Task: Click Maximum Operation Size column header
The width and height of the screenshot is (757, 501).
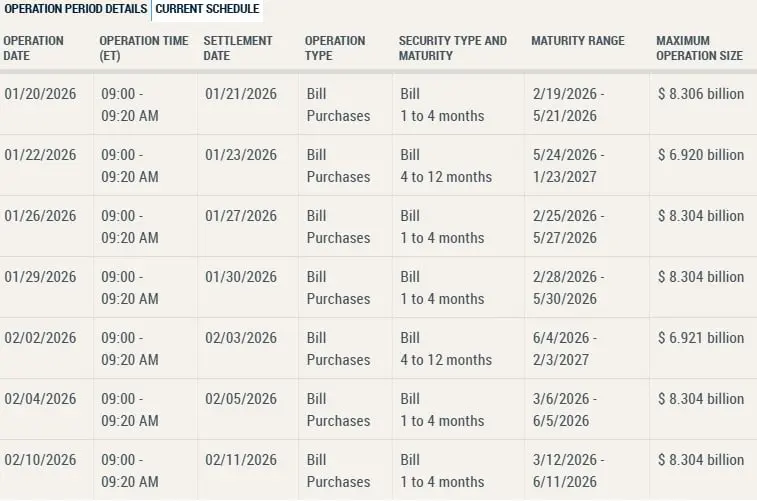Action: tap(699, 48)
